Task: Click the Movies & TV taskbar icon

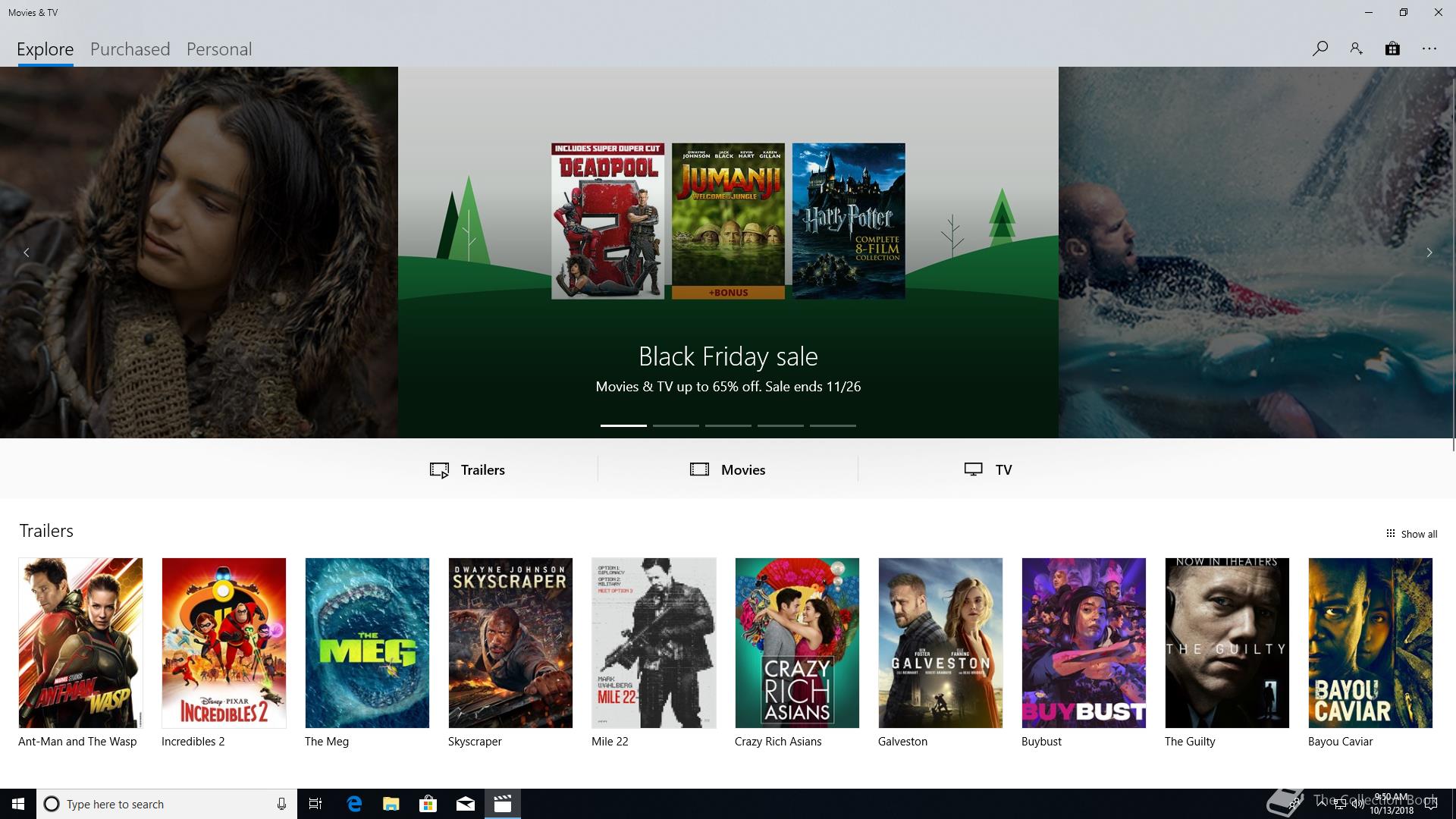Action: click(x=503, y=804)
